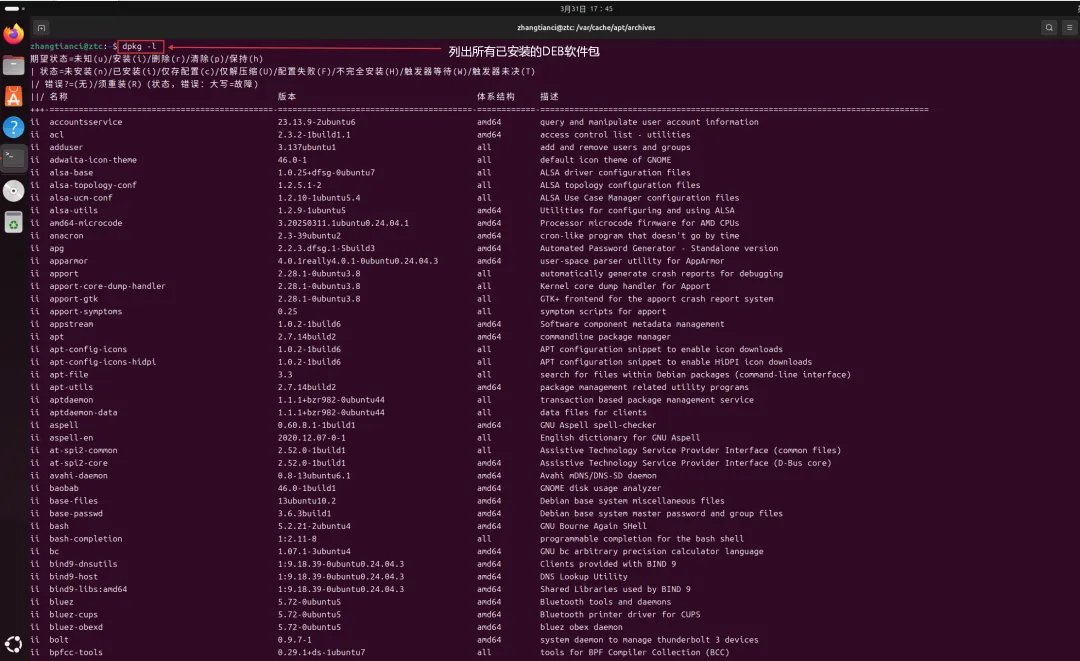
Task: Select the adwaita-icon-theme package name
Action: (93, 160)
